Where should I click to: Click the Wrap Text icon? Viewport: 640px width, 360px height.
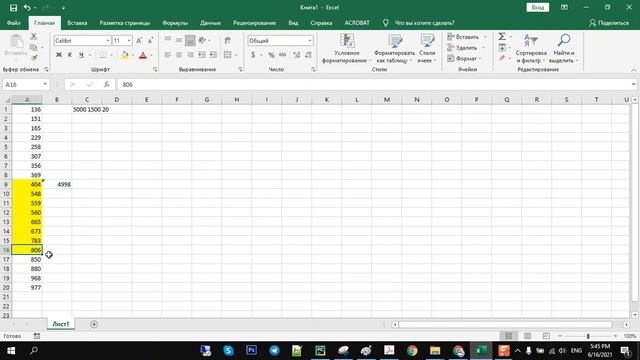(228, 40)
